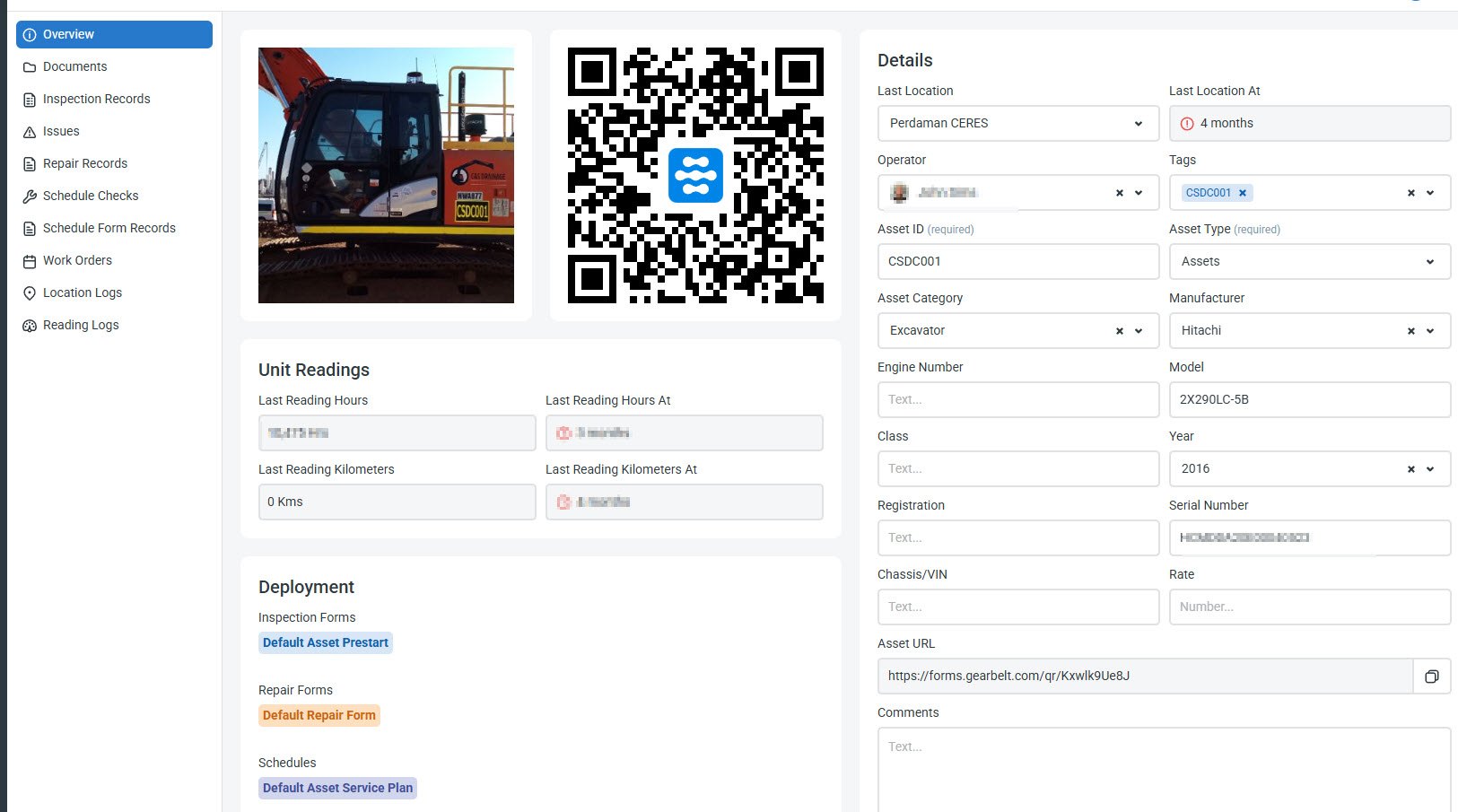This screenshot has width=1458, height=812.
Task: Click the Asset ID field
Action: (x=1018, y=262)
